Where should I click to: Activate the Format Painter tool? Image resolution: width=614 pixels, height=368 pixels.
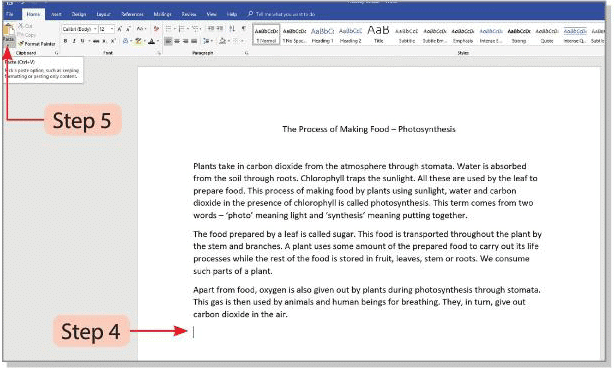coord(37,44)
